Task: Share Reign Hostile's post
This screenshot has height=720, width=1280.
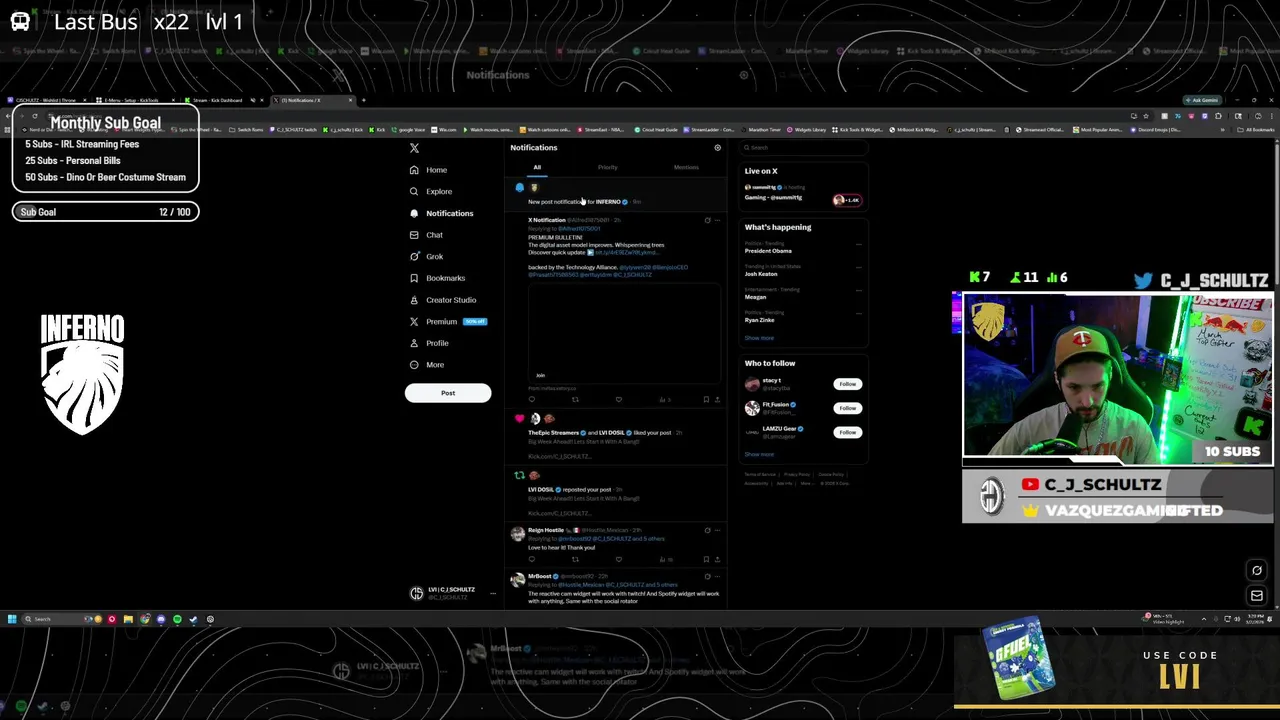Action: tap(717, 560)
